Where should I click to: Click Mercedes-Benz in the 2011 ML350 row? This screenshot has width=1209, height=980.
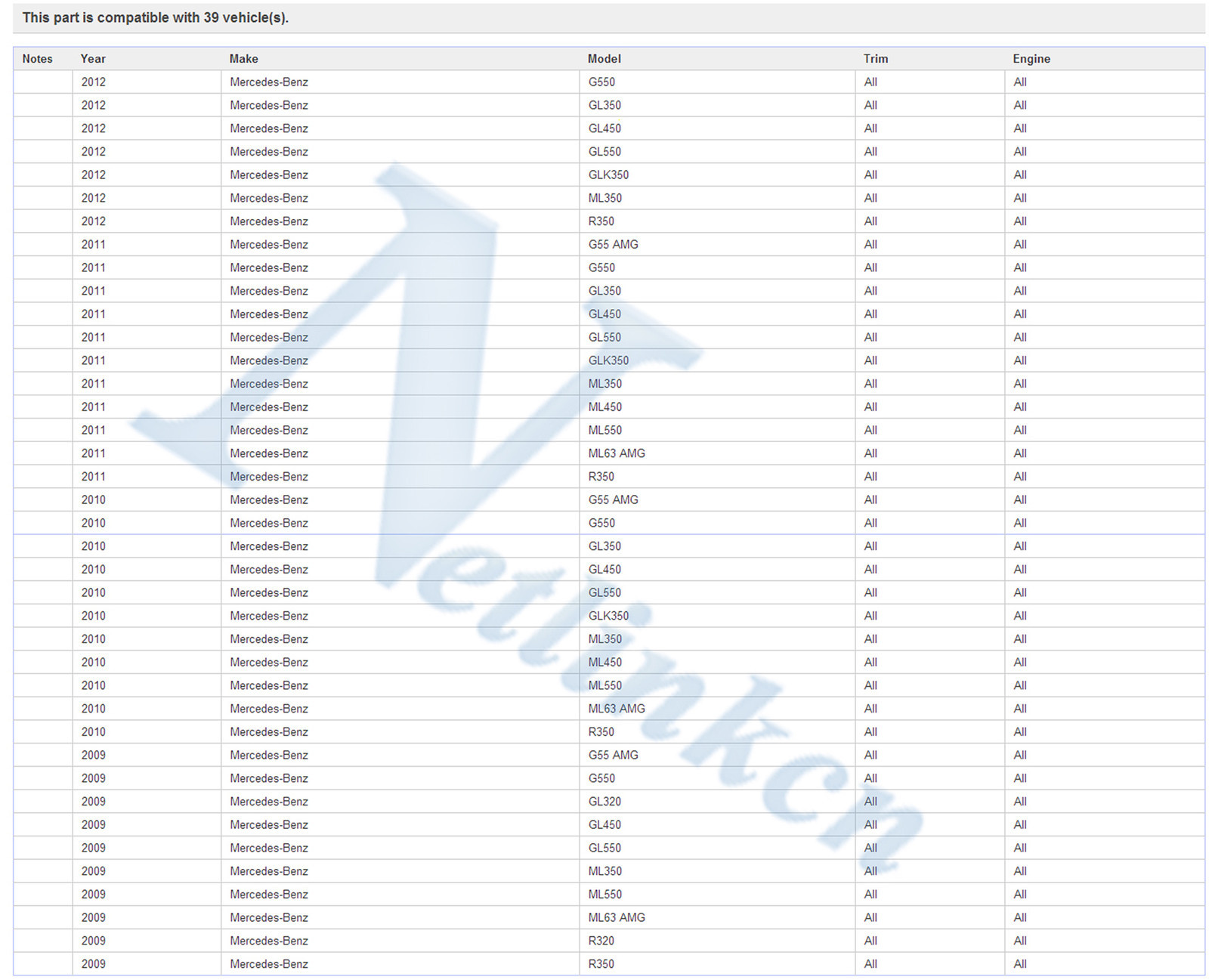[269, 384]
